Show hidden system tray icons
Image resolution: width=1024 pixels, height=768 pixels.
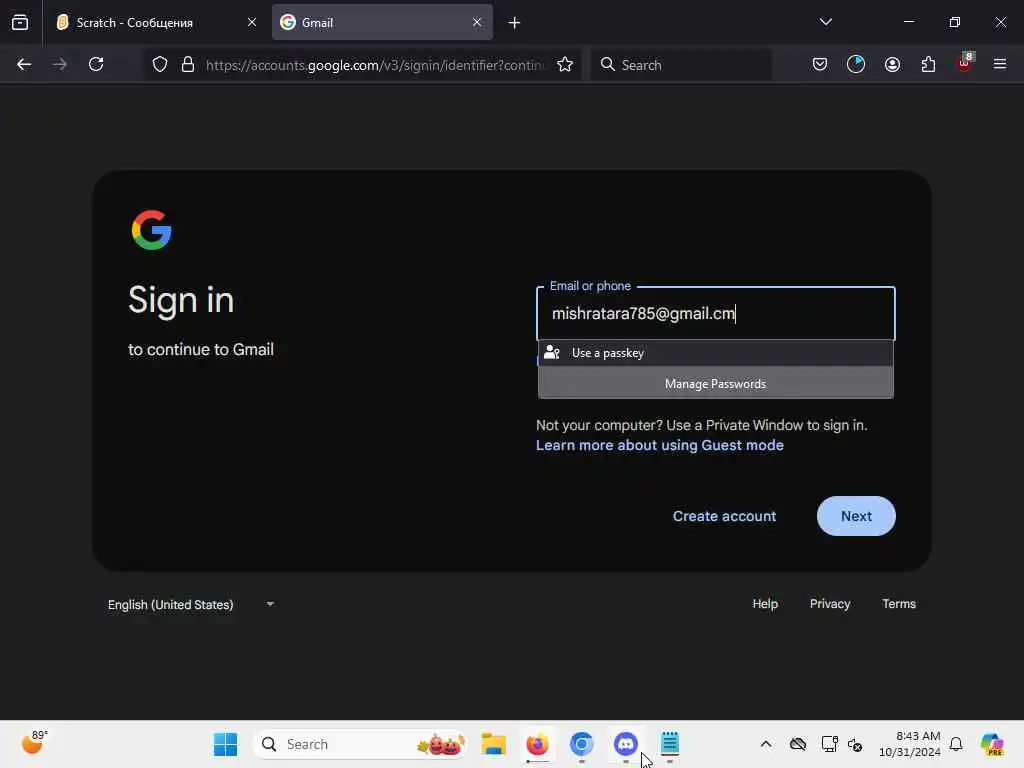tap(766, 744)
